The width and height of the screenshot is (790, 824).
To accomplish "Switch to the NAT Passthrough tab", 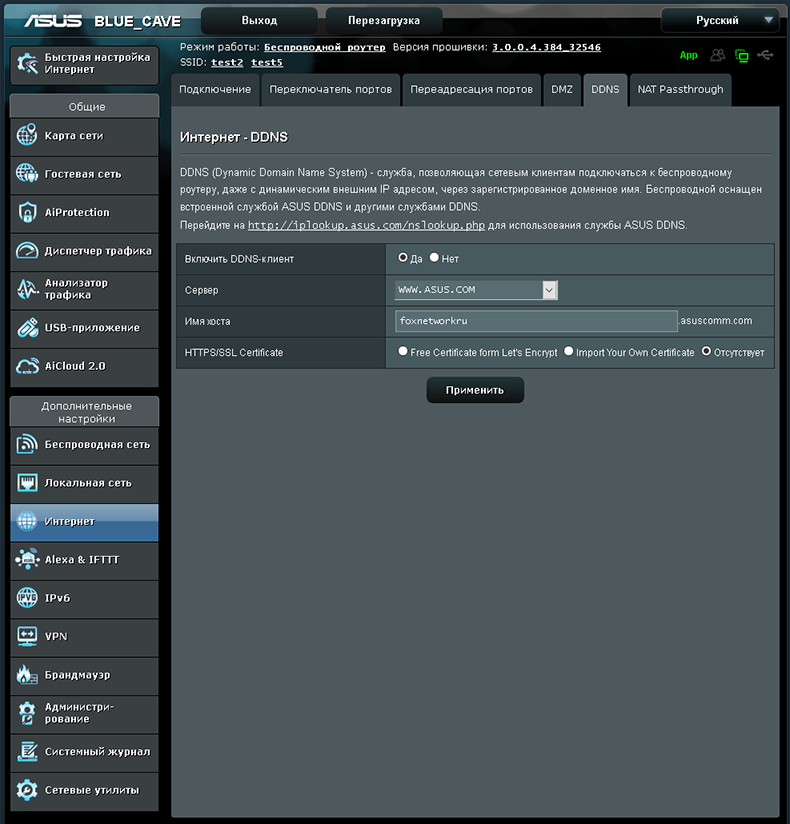I will (x=680, y=90).
